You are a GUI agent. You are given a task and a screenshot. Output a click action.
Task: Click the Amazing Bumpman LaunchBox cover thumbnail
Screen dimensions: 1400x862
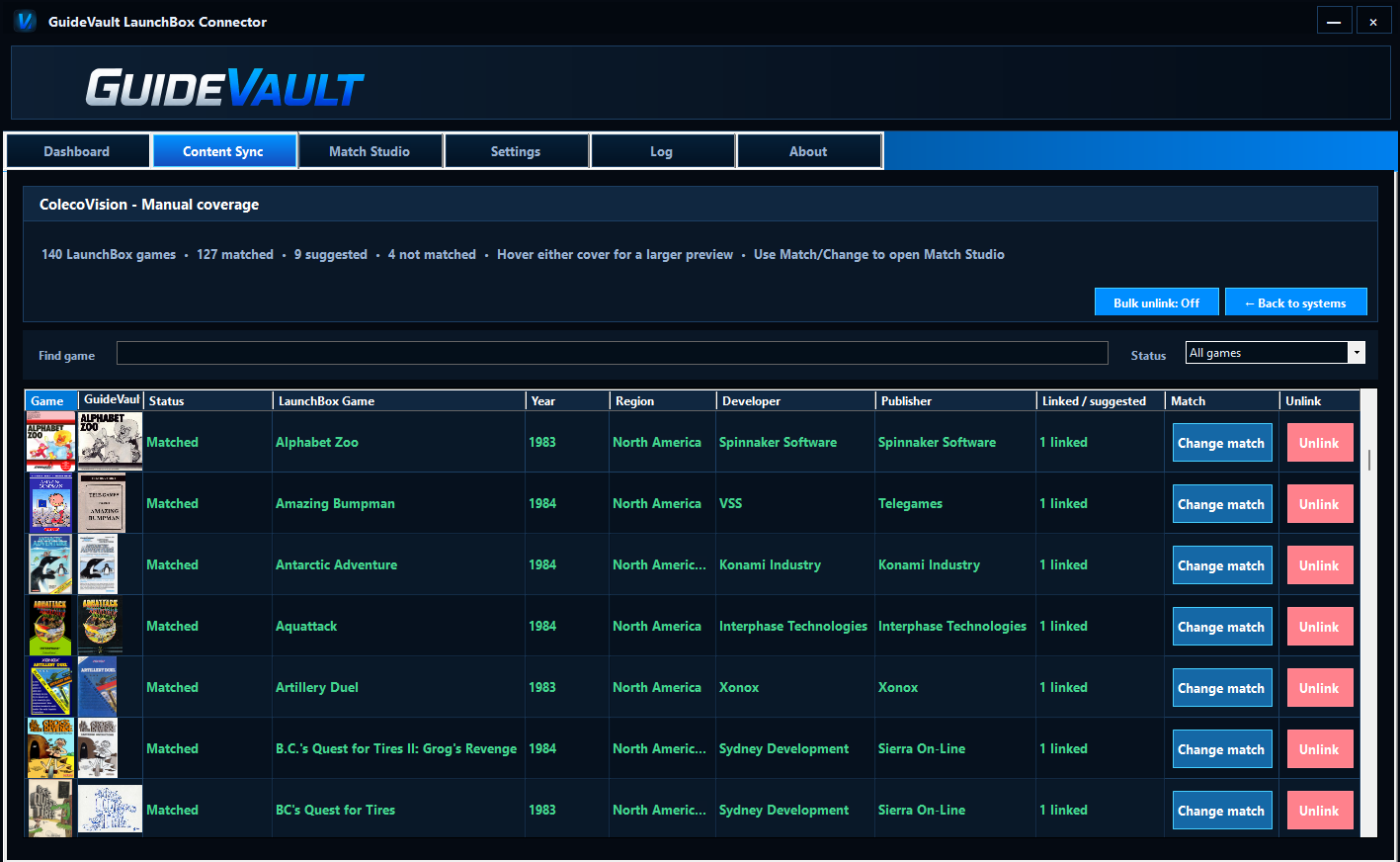[50, 503]
